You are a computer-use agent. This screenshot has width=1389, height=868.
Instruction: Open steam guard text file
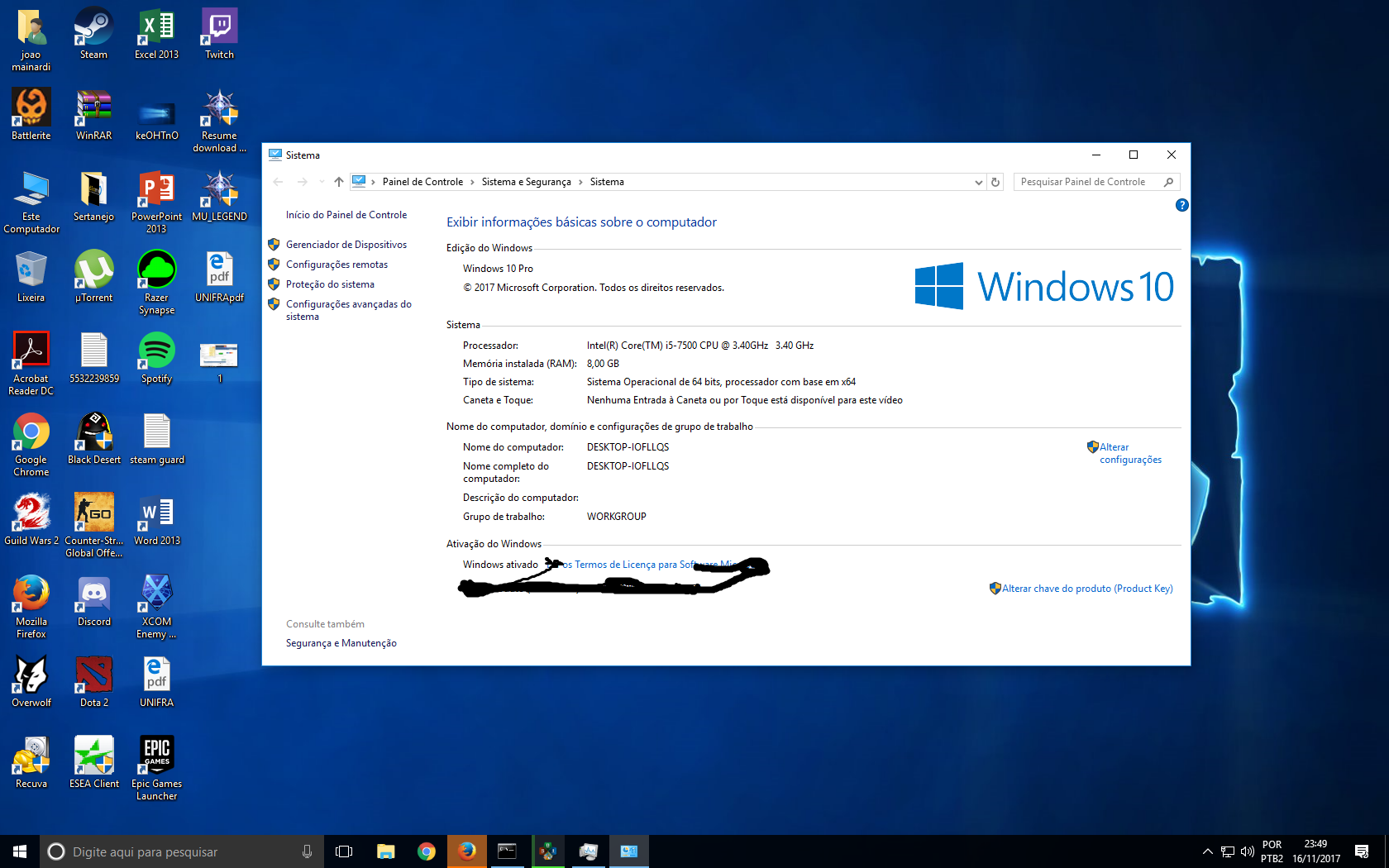click(156, 439)
